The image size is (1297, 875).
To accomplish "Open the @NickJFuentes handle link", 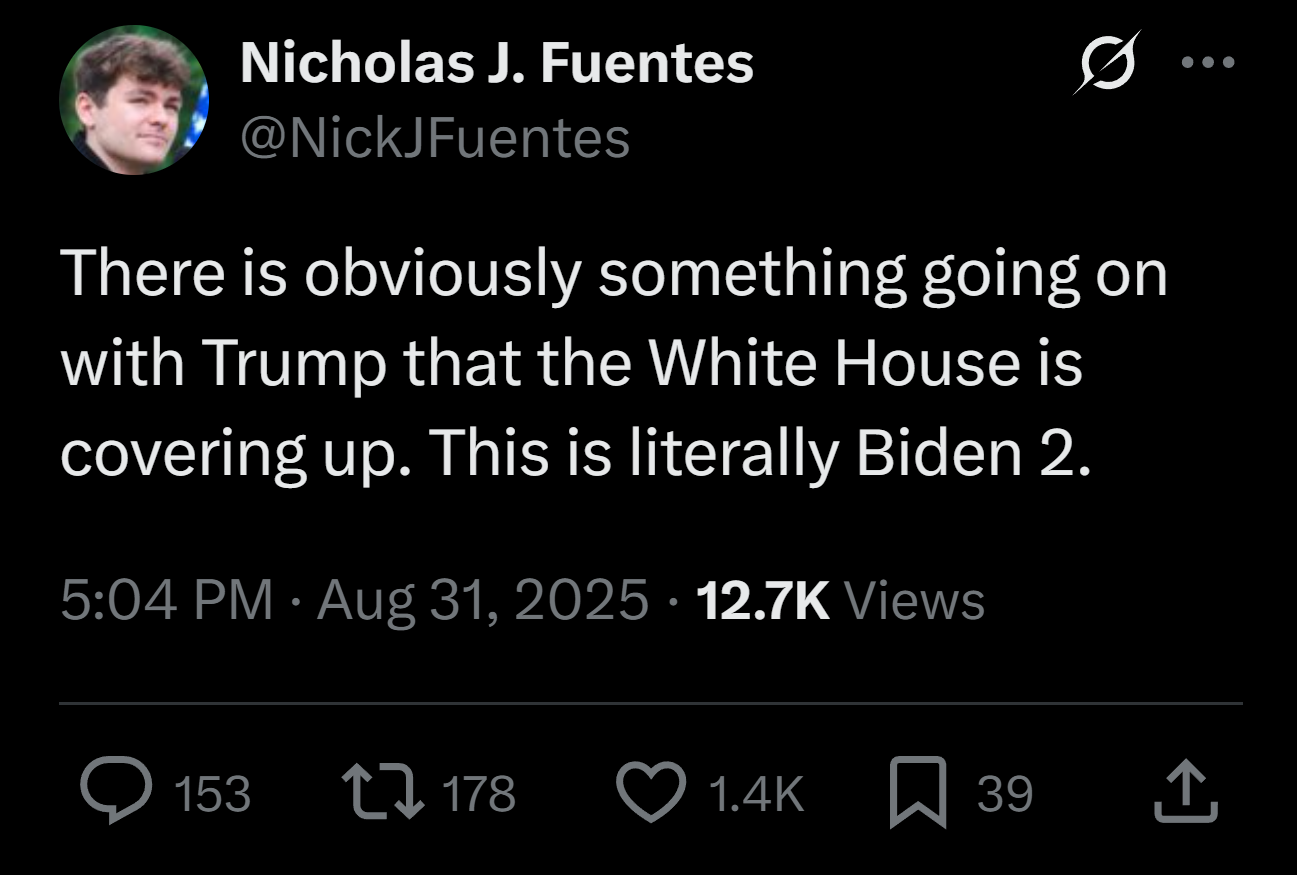I will 435,138.
